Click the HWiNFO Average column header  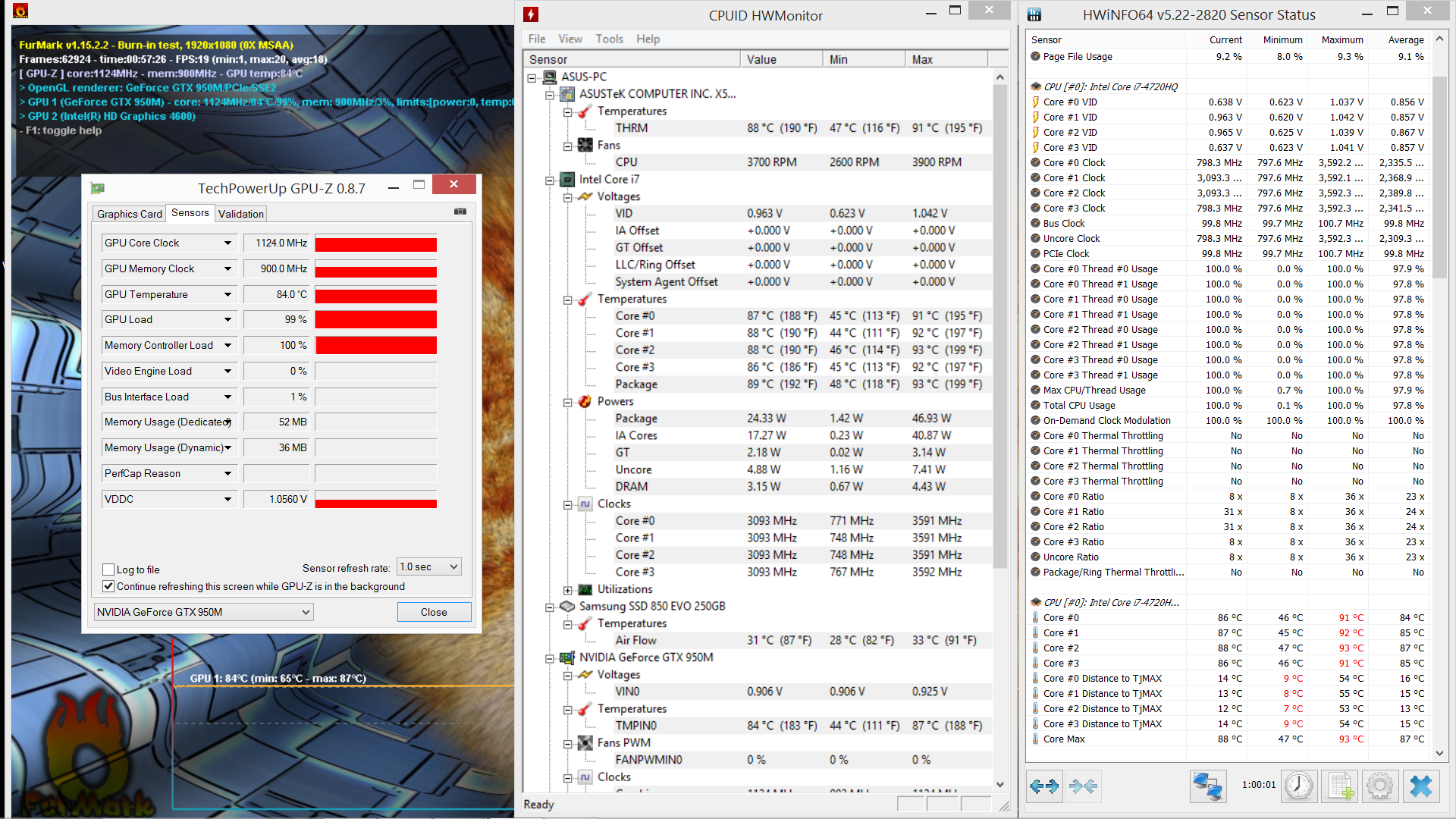tap(1398, 39)
